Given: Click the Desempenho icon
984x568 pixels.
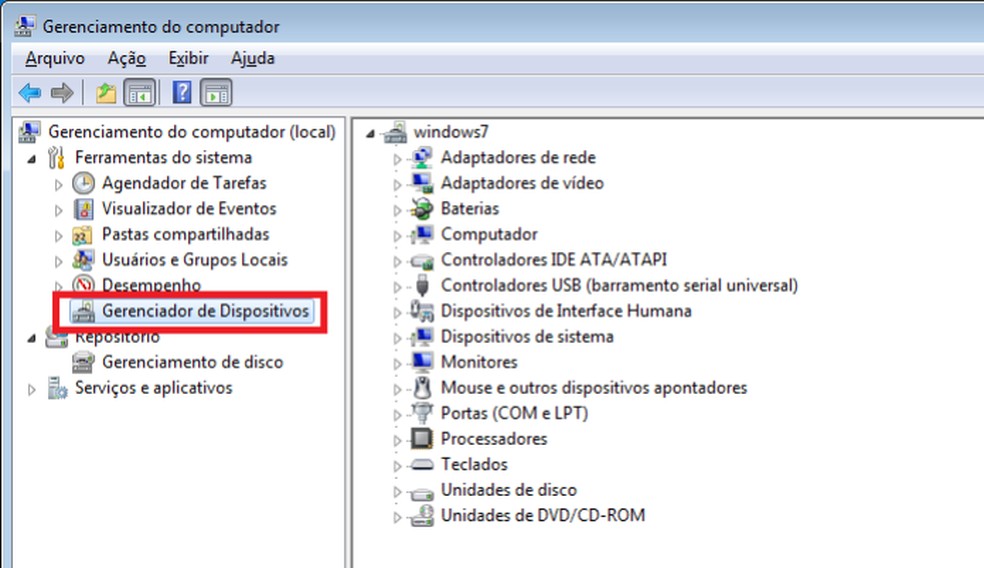Looking at the screenshot, I should 83,284.
